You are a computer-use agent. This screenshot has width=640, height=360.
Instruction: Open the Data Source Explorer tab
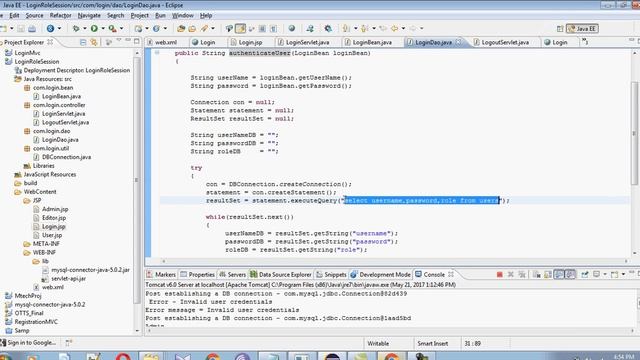281,275
